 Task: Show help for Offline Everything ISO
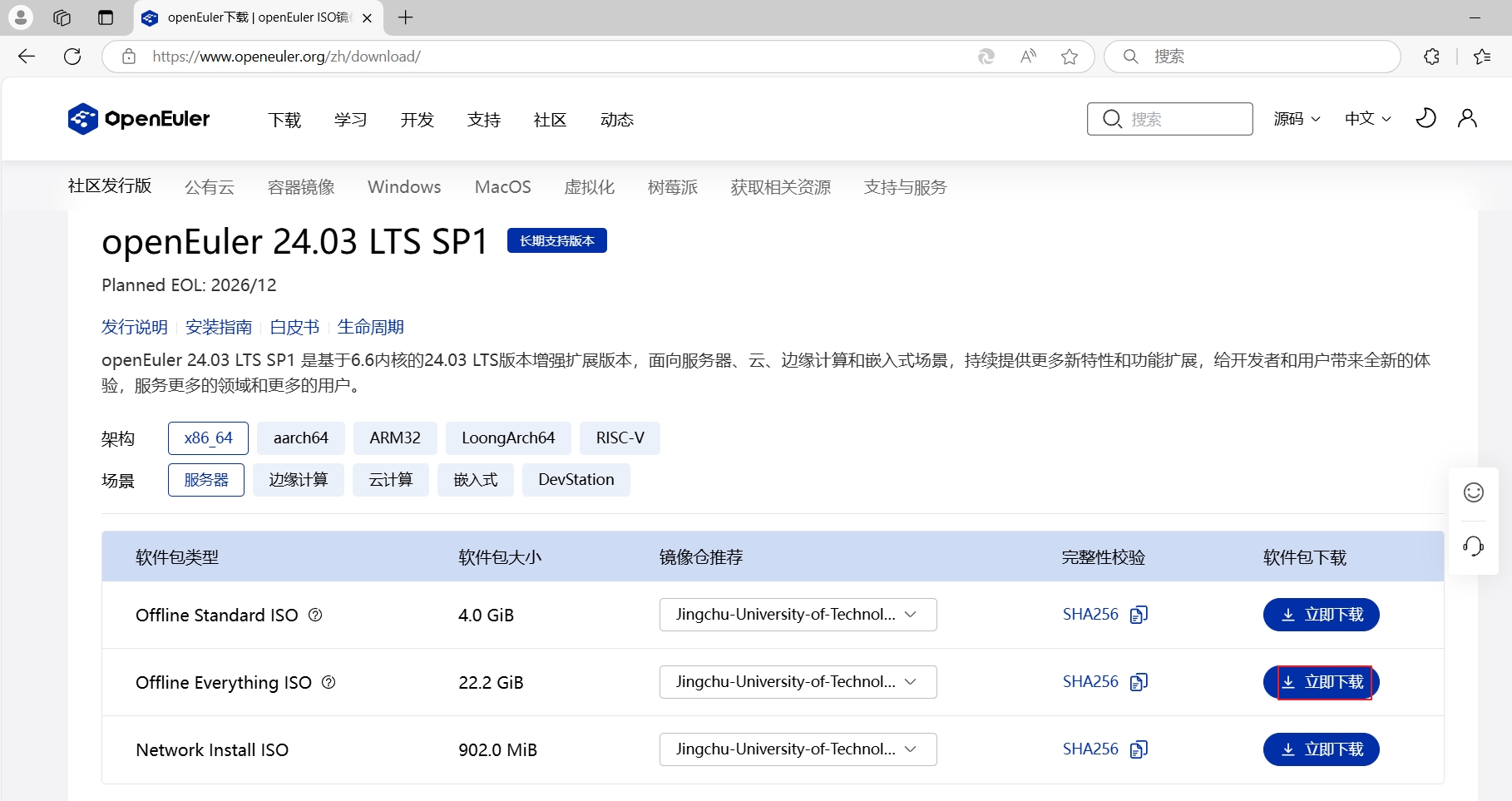pyautogui.click(x=329, y=682)
